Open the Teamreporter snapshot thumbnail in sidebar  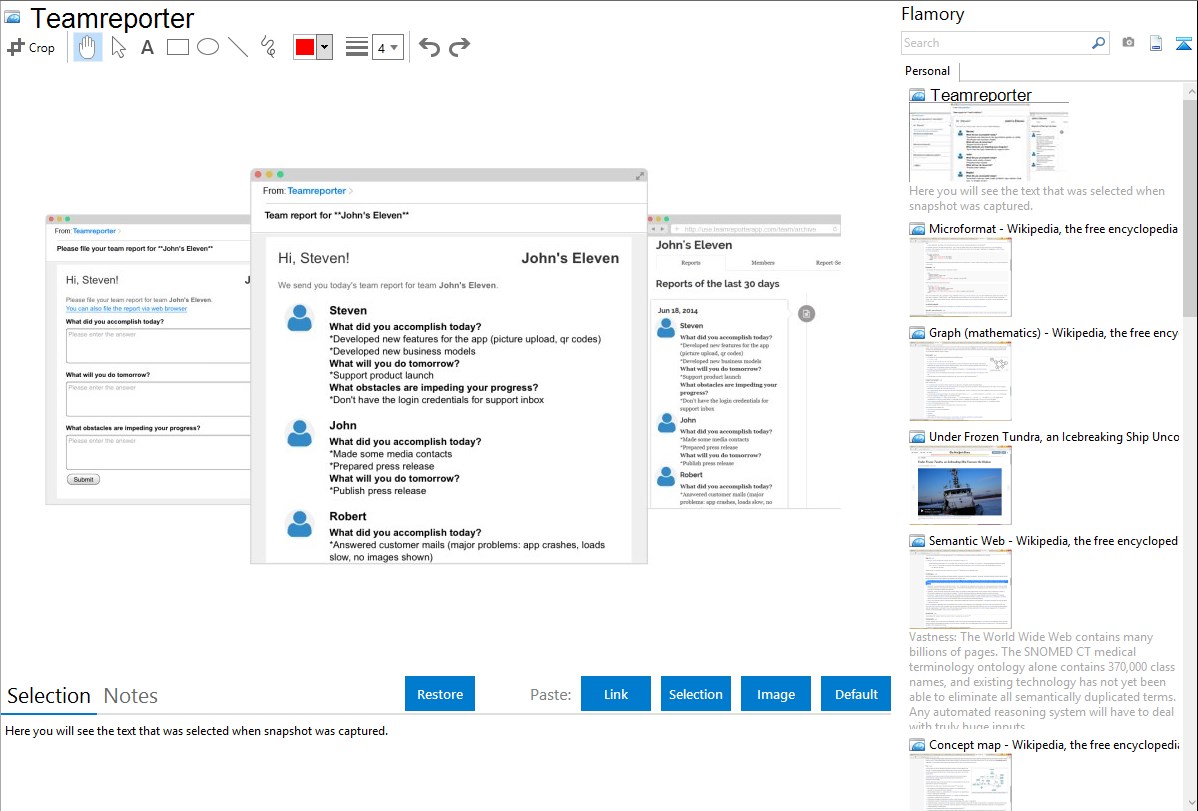tap(988, 142)
